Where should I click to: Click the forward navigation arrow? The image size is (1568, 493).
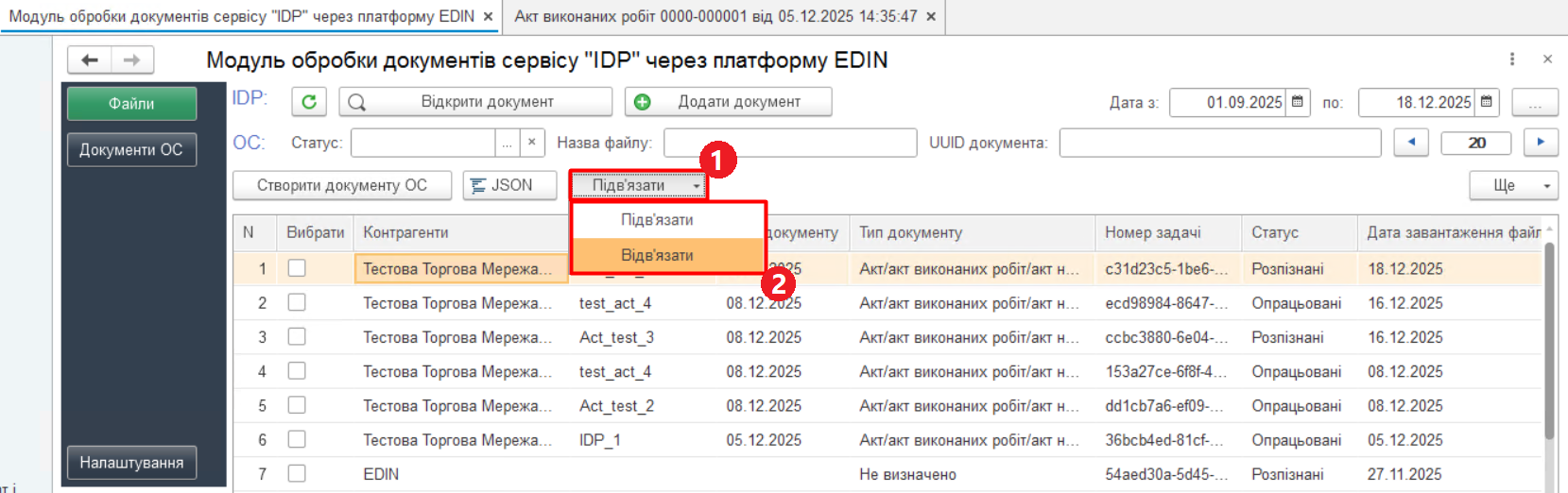click(x=132, y=60)
